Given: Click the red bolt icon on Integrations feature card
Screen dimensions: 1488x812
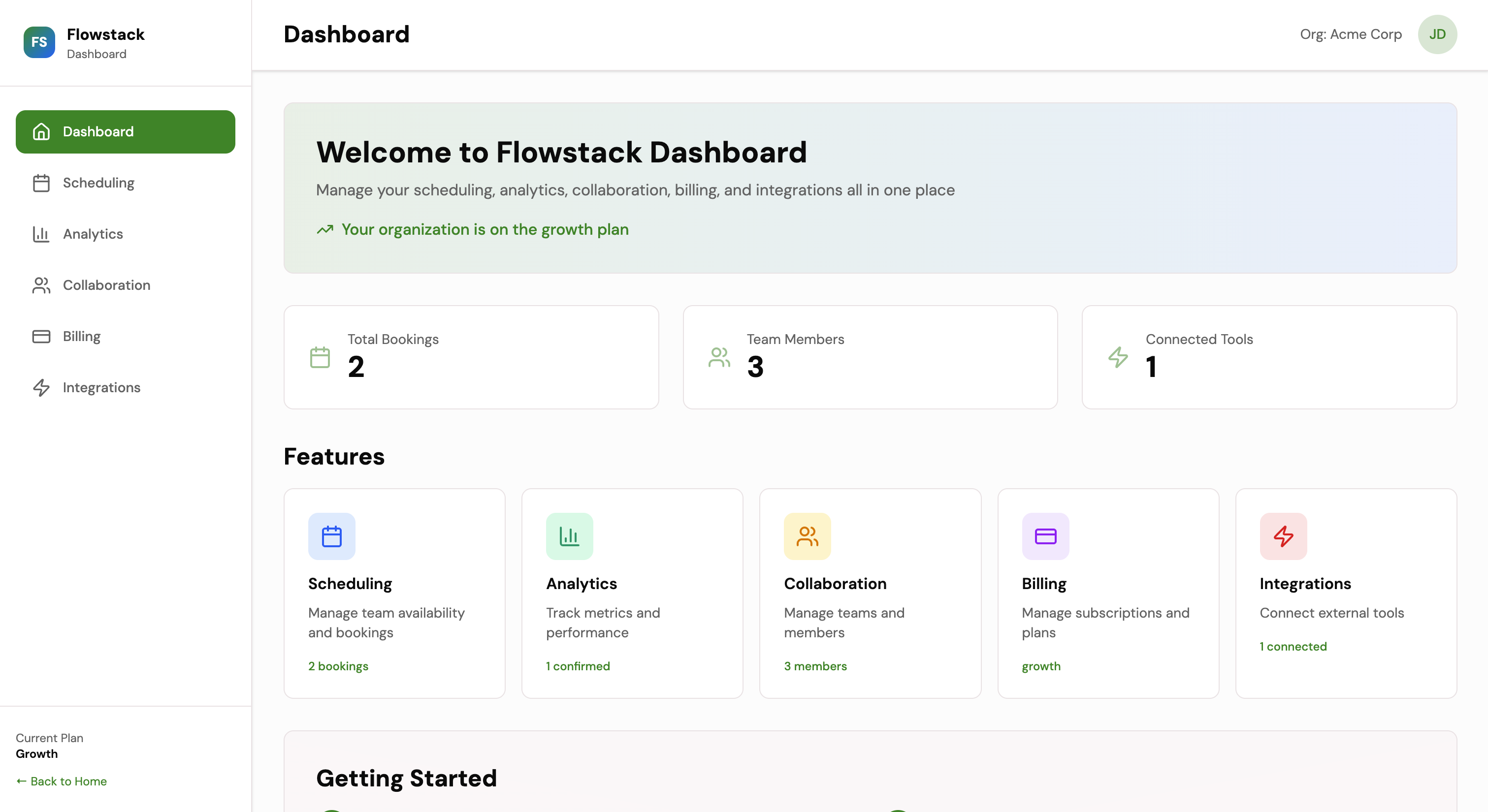Looking at the screenshot, I should point(1284,536).
